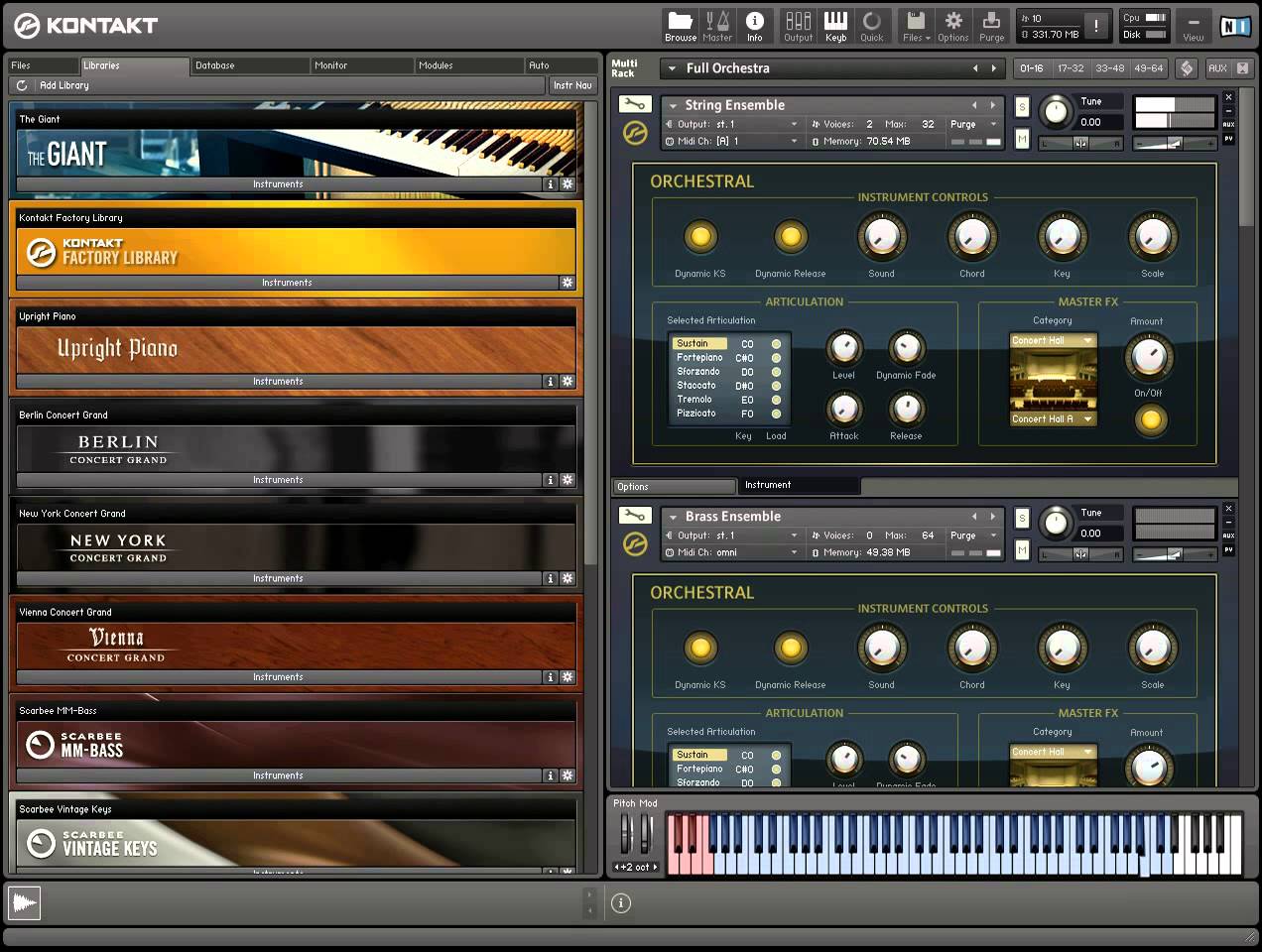Select the Options tab below String Ensemble
Viewport: 1262px width, 952px height.
point(675,486)
